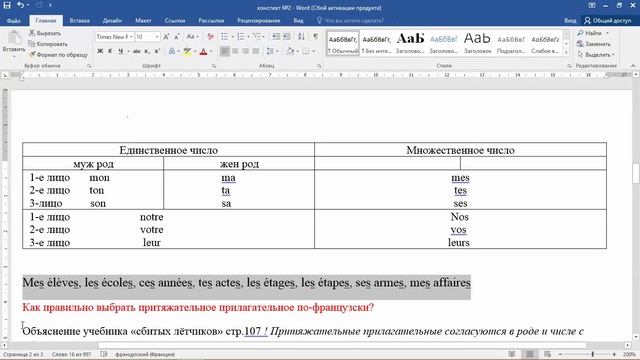This screenshot has height=360, width=640.
Task: Increase paragraph indent
Action: [287, 37]
